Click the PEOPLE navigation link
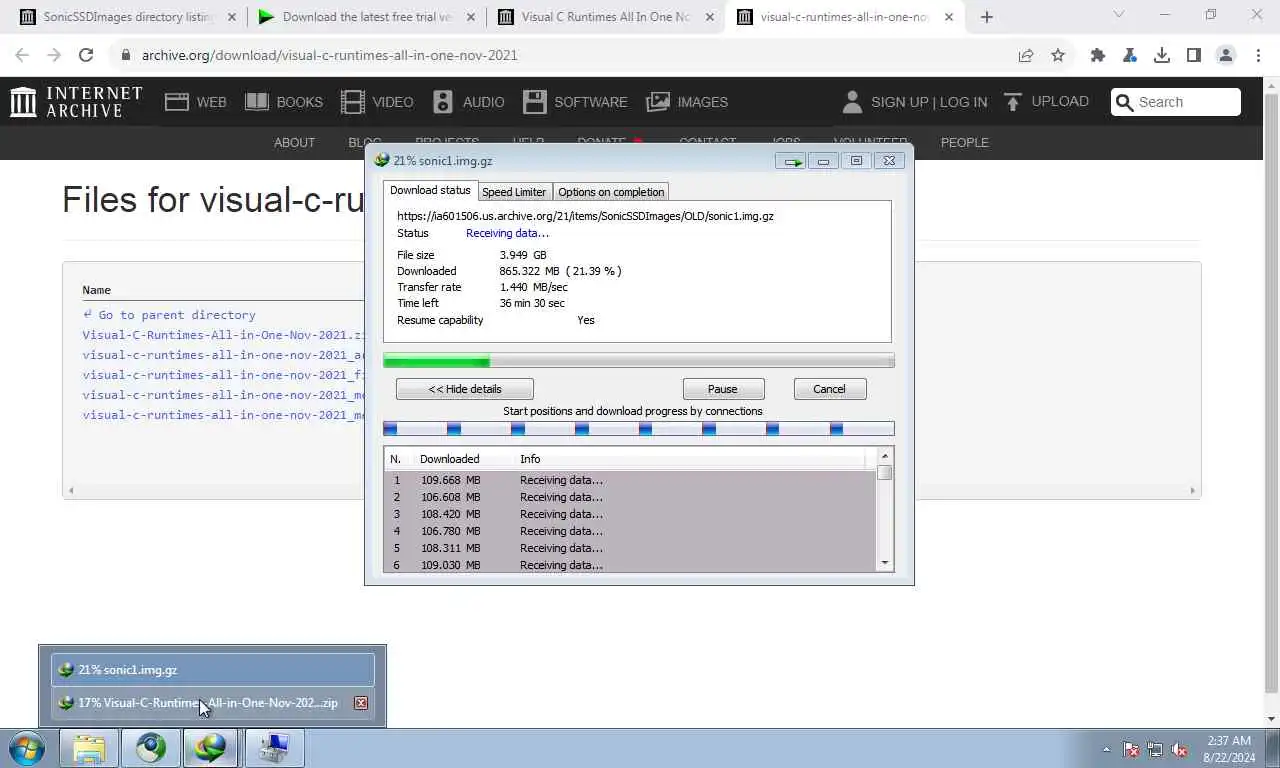 point(964,142)
